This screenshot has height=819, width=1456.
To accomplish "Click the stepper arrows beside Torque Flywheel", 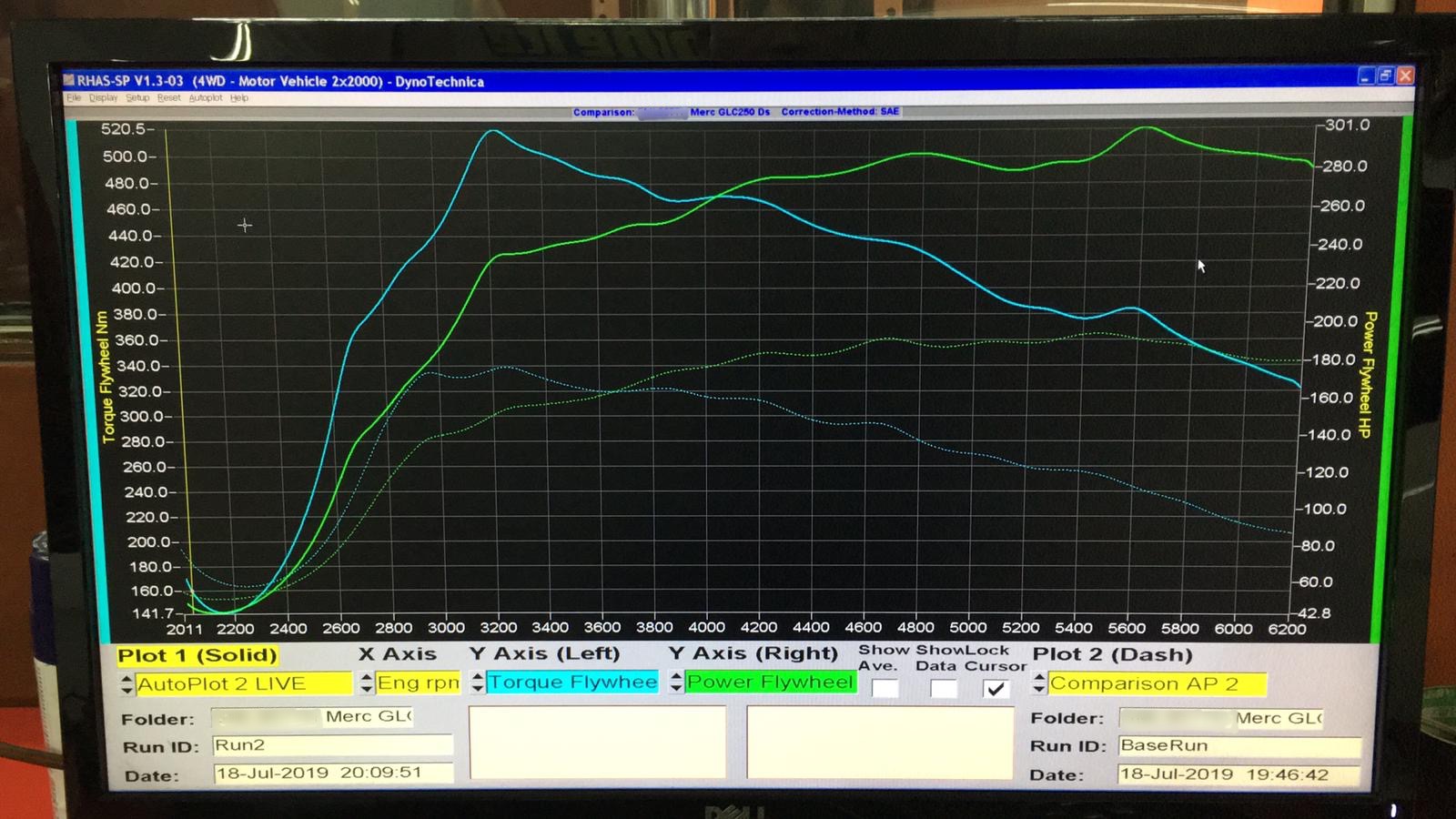I will pos(478,682).
